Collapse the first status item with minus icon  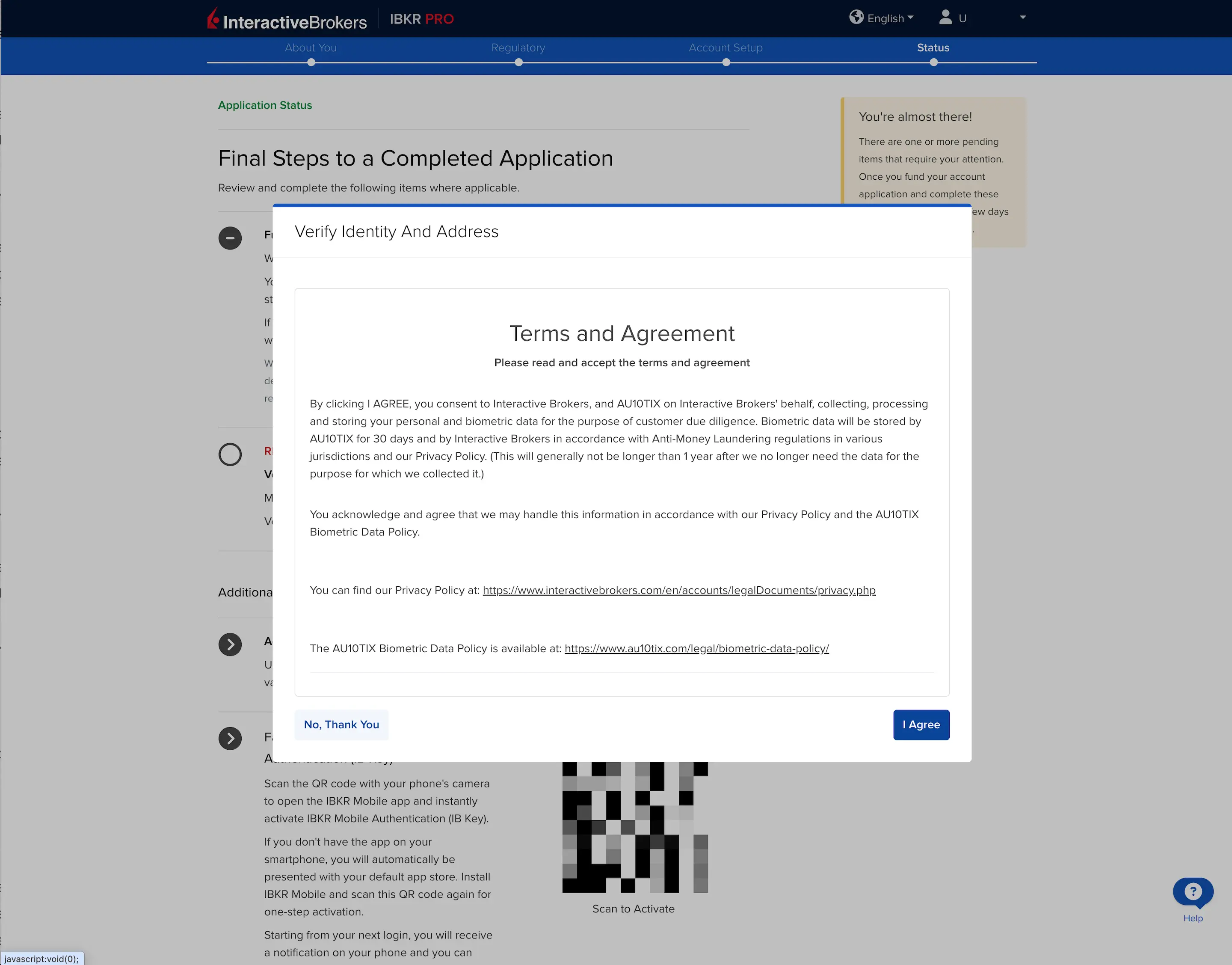point(230,238)
